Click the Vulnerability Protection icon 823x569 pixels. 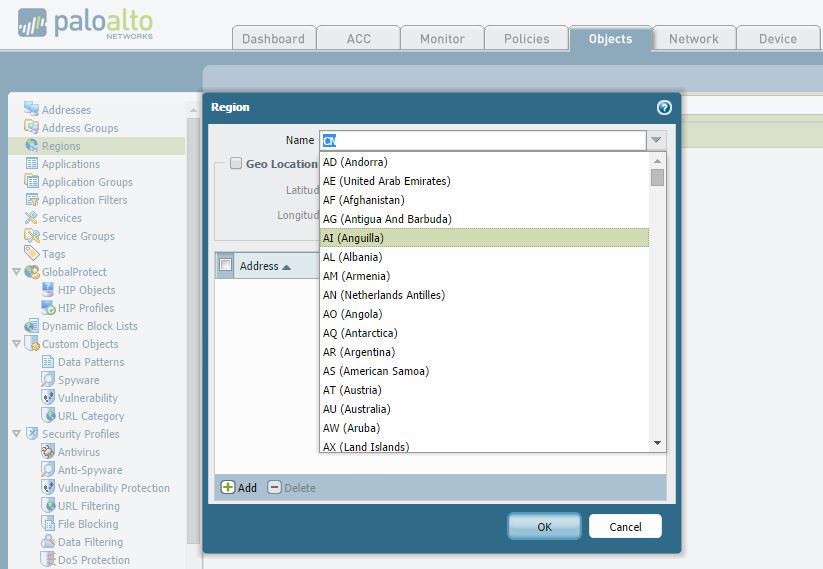click(x=48, y=487)
